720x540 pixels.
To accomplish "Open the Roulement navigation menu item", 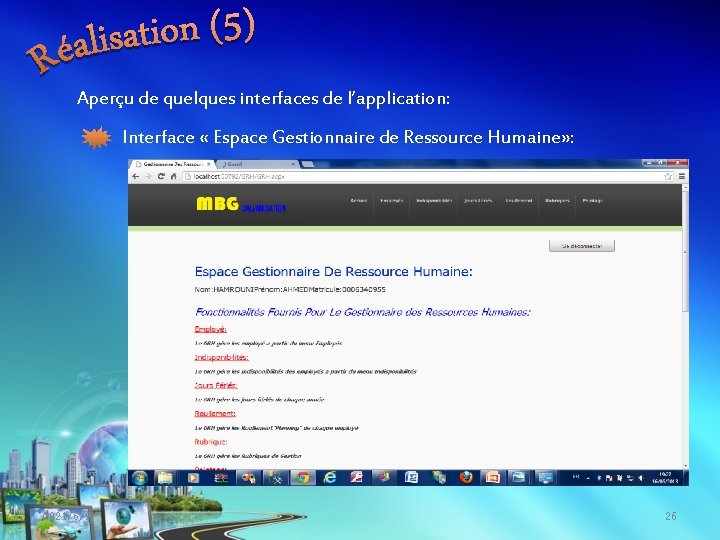I will (519, 201).
